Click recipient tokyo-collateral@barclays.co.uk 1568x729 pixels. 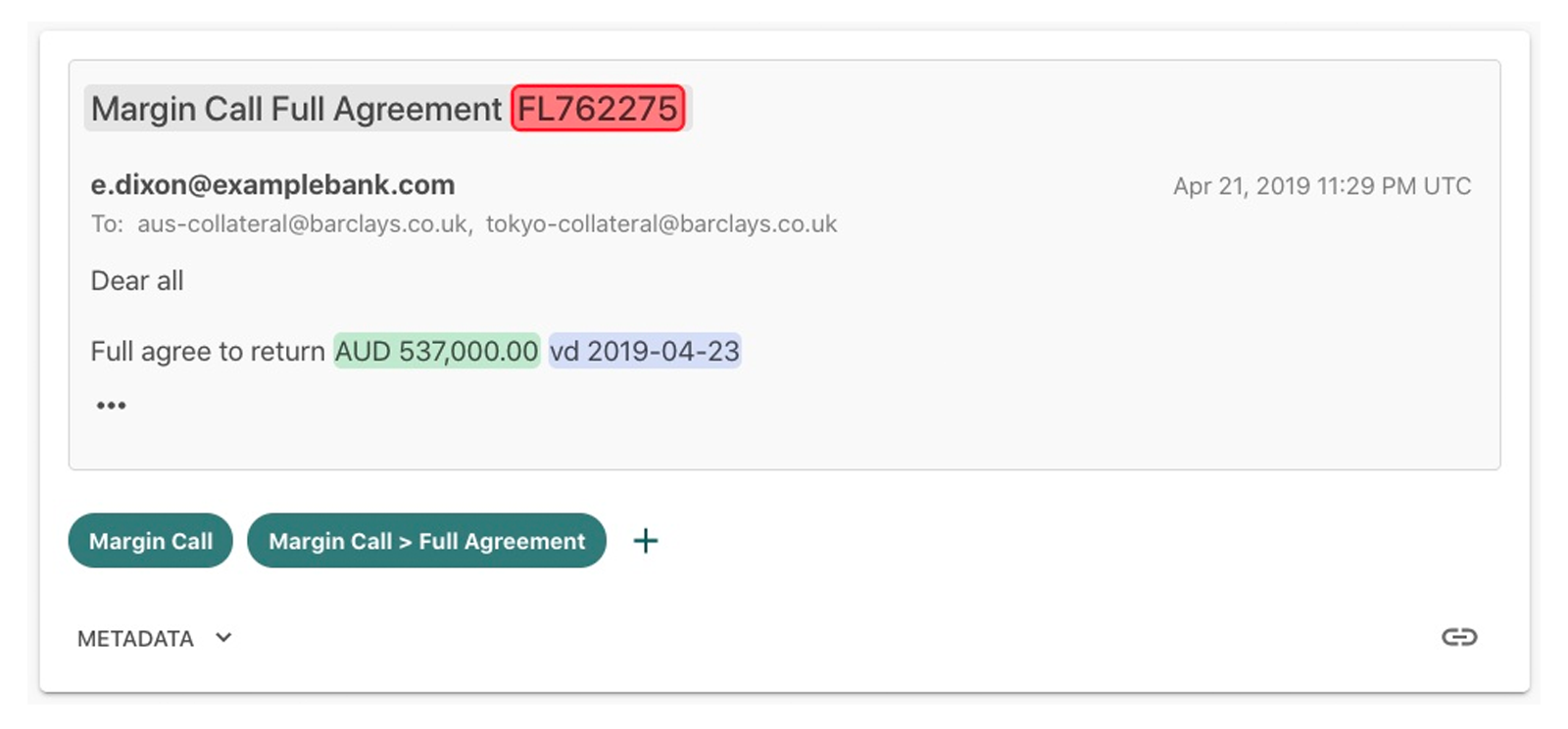point(661,224)
